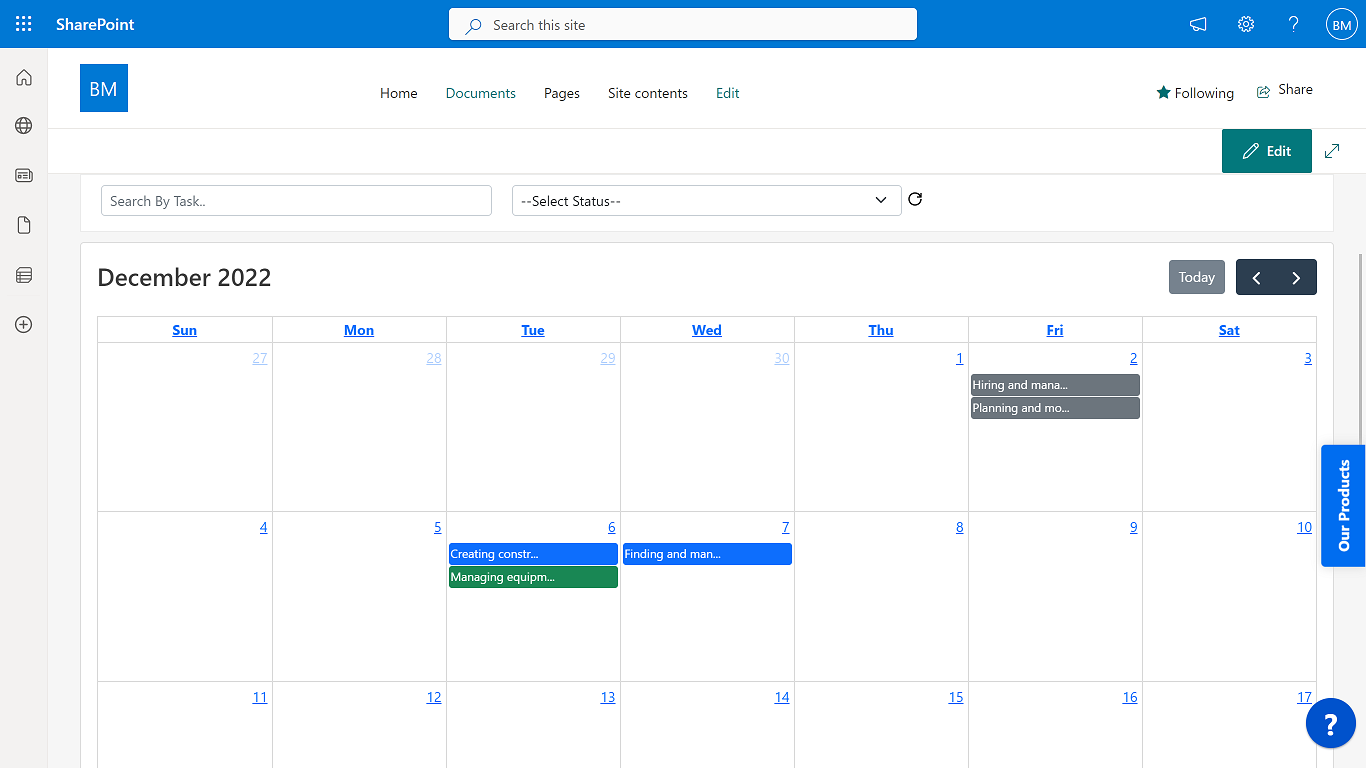Viewport: 1366px width, 768px height.
Task: Click the Sat column header
Action: [1229, 330]
